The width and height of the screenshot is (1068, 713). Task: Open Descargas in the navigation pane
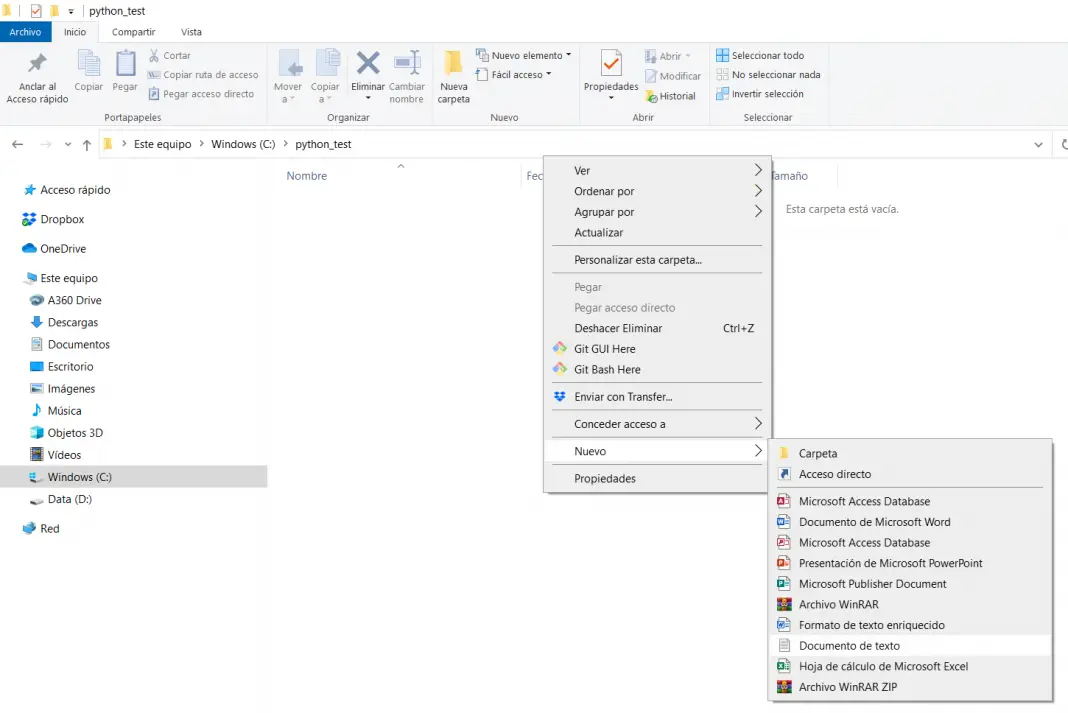point(73,323)
